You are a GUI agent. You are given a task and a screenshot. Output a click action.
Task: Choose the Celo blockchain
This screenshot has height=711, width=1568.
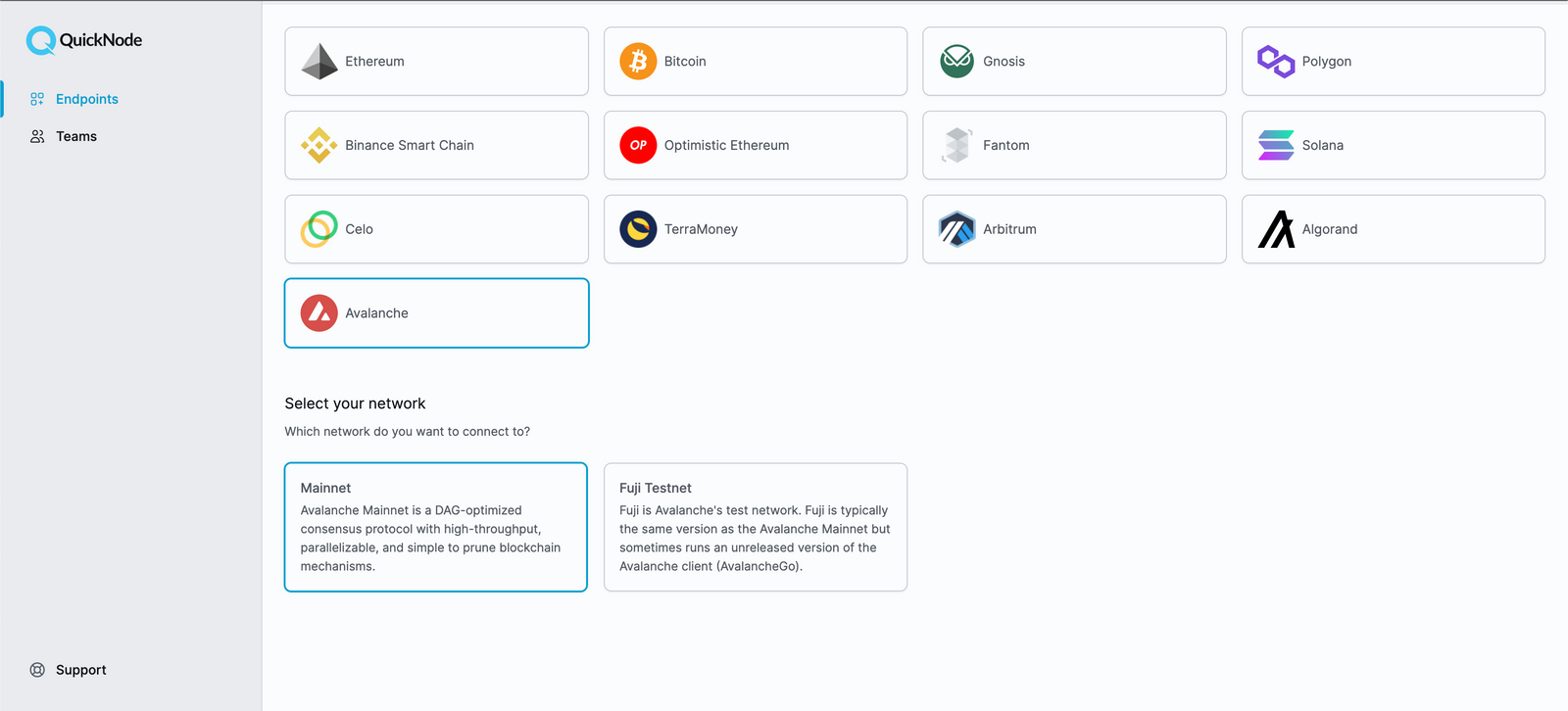point(435,229)
